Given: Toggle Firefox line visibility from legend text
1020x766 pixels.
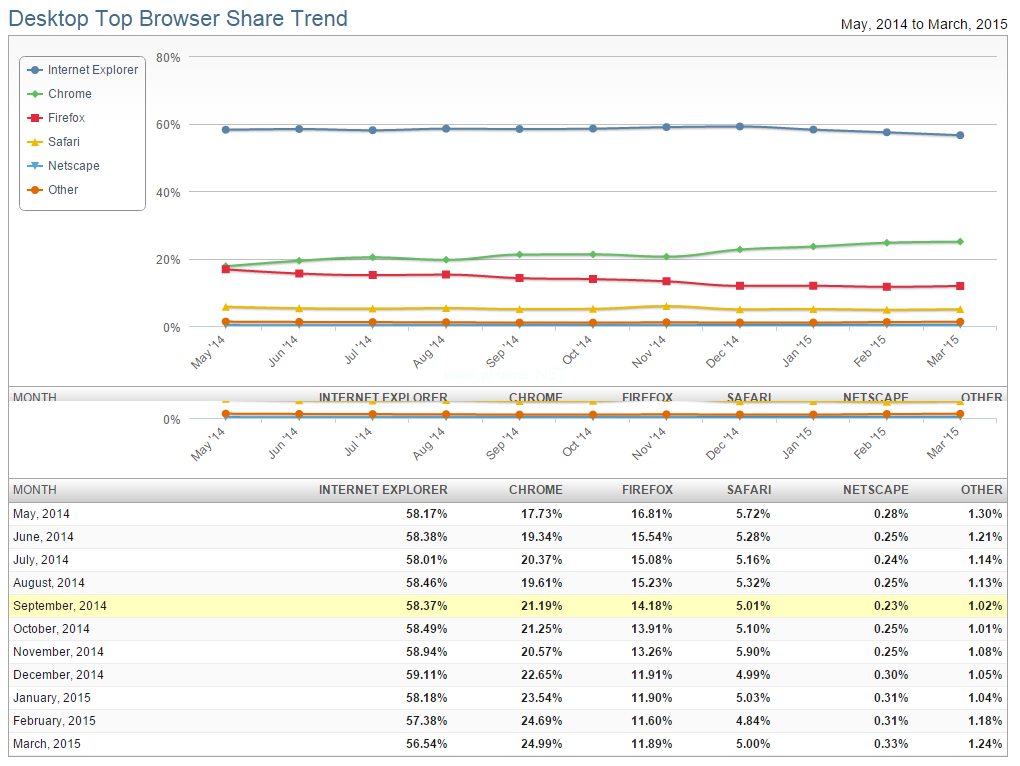Looking at the screenshot, I should coord(67,118).
